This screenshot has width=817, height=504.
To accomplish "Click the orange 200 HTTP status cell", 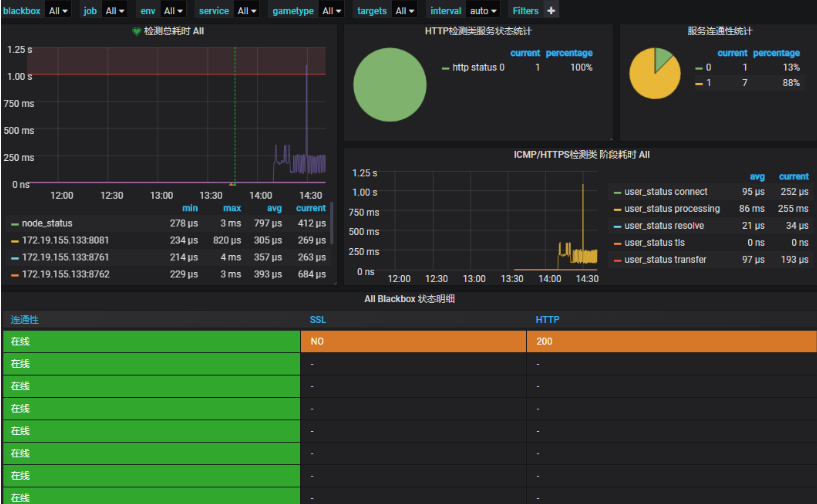I will [670, 341].
